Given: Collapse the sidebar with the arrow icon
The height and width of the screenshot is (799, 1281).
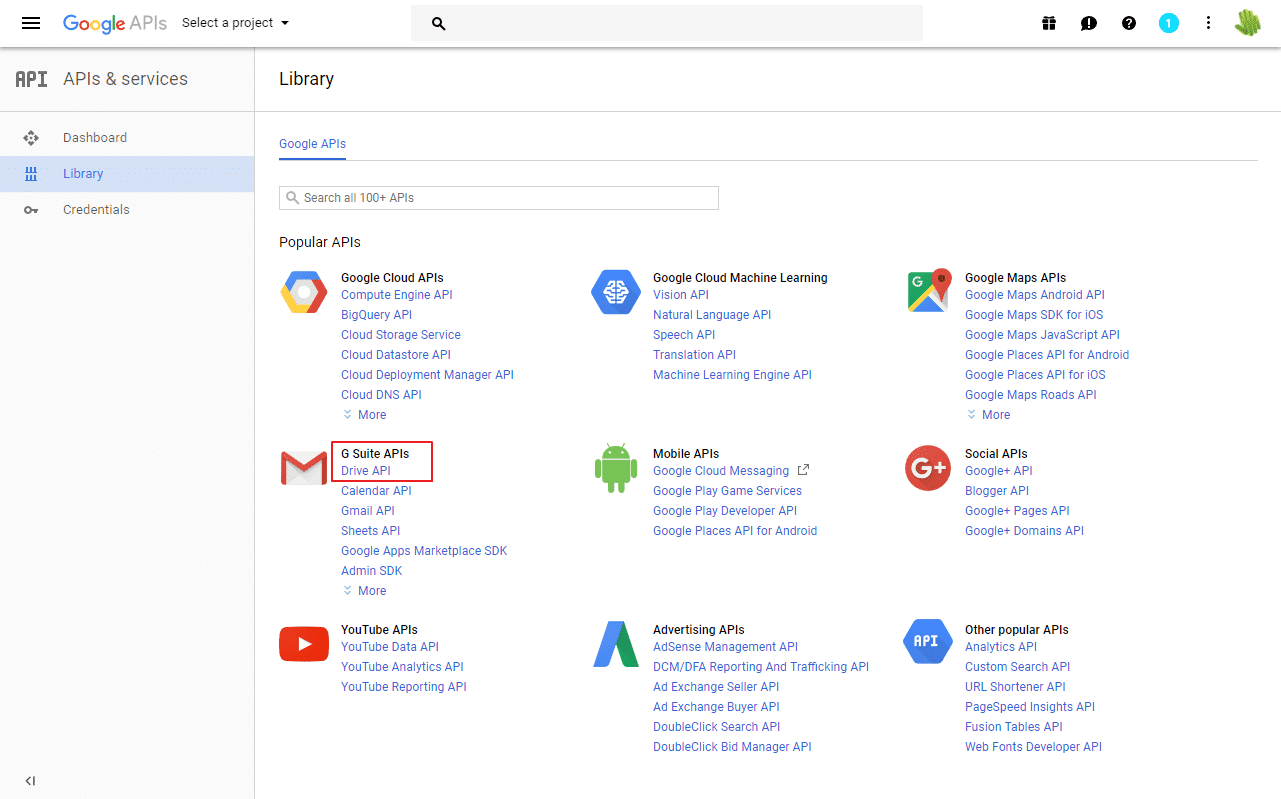Looking at the screenshot, I should point(30,781).
